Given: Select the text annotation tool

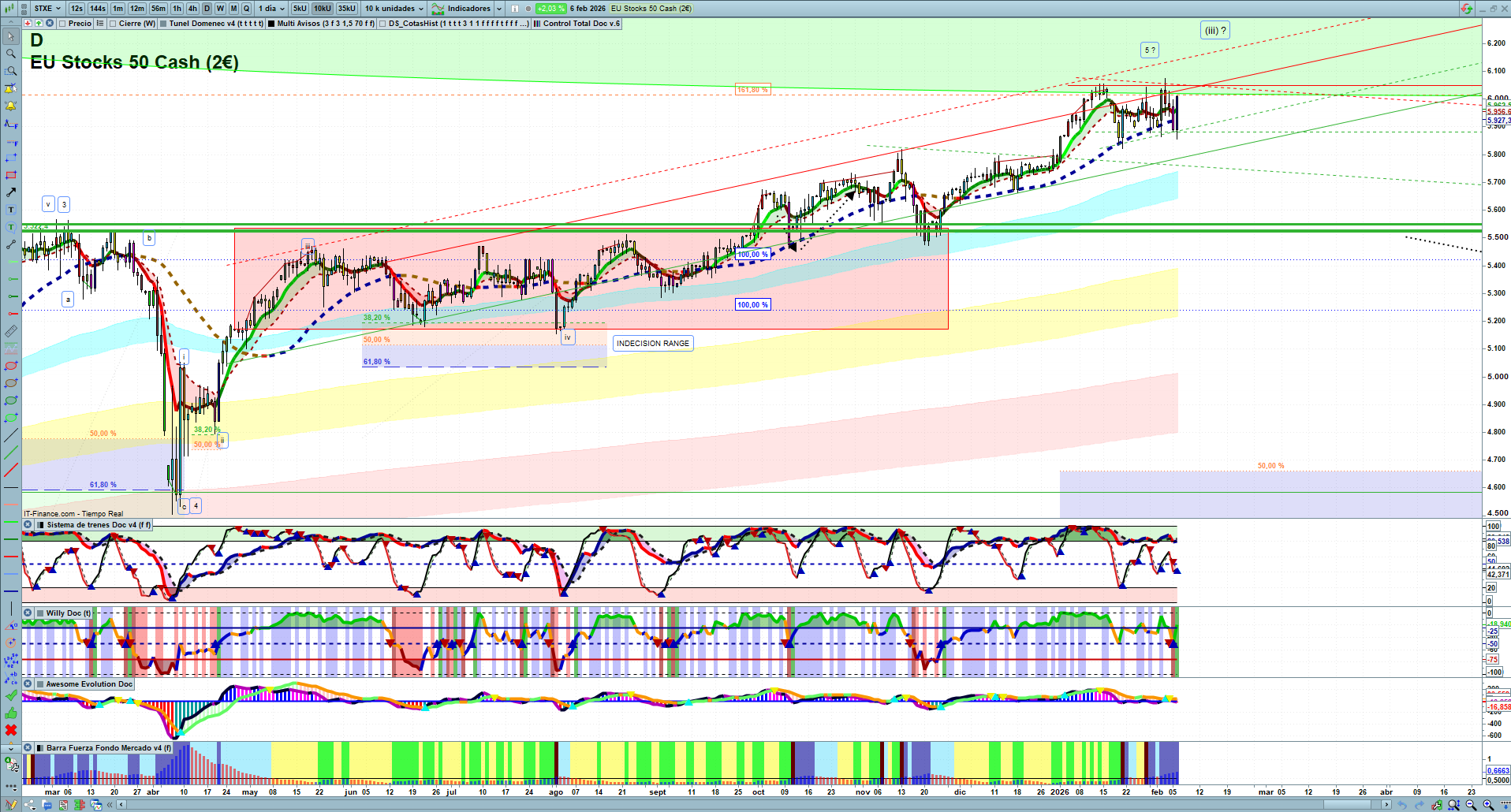Looking at the screenshot, I should click(x=11, y=210).
